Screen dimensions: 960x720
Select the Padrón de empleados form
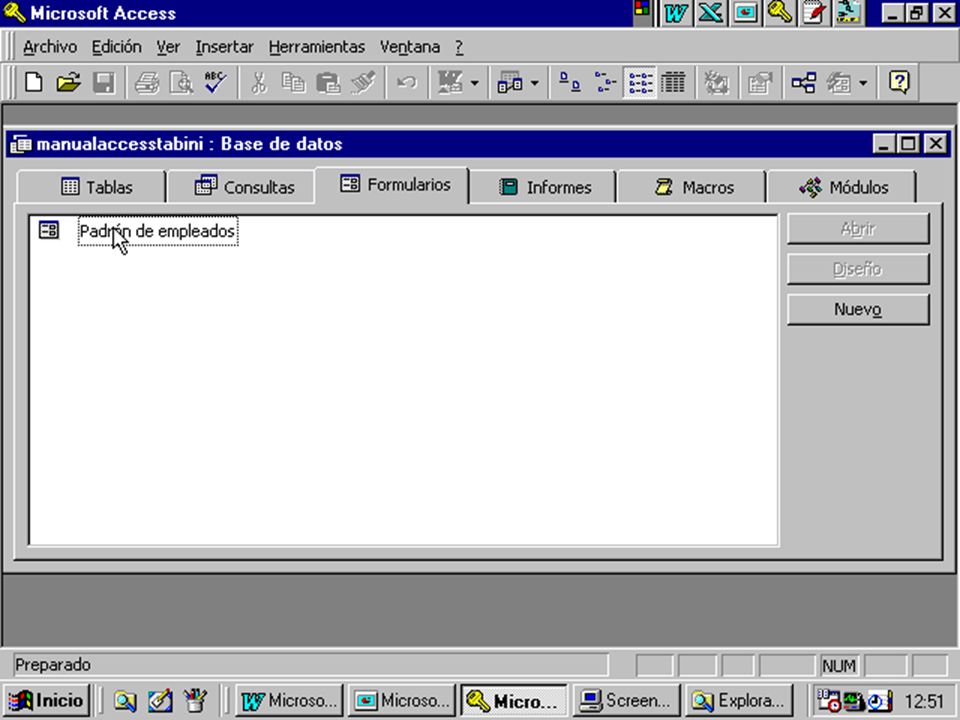(157, 231)
